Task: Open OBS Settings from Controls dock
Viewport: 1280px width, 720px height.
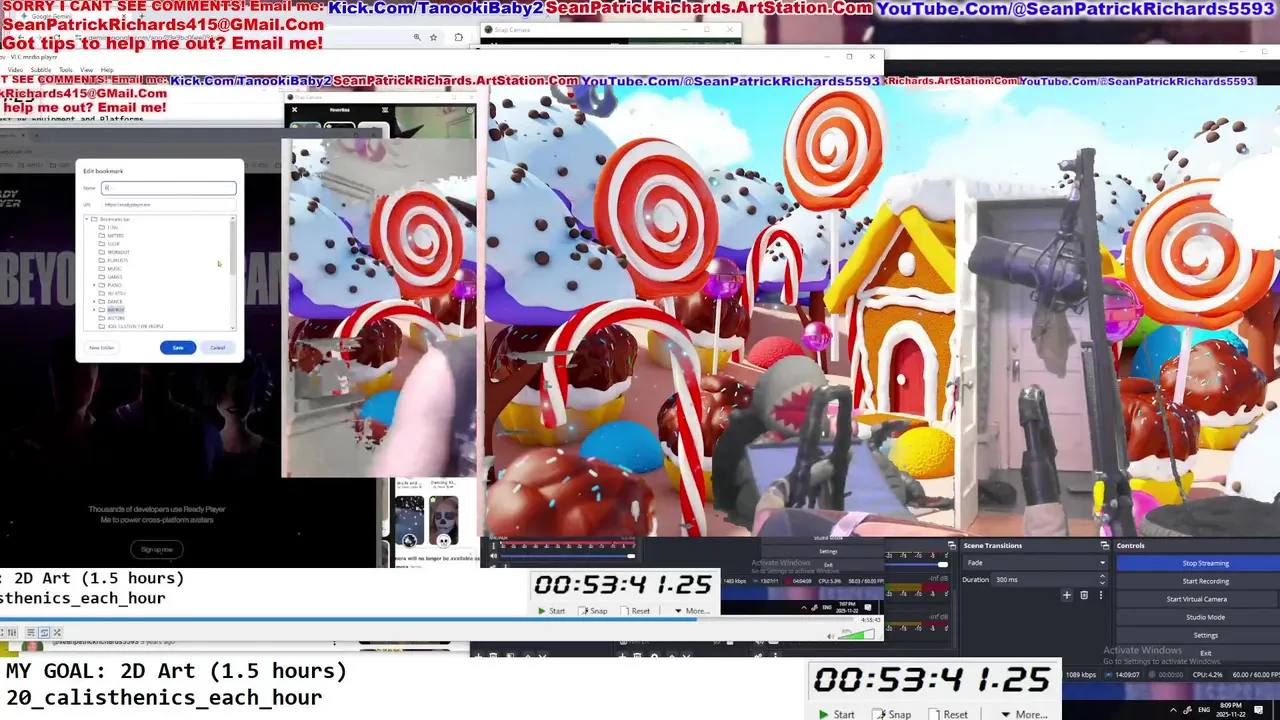Action: pos(1205,635)
